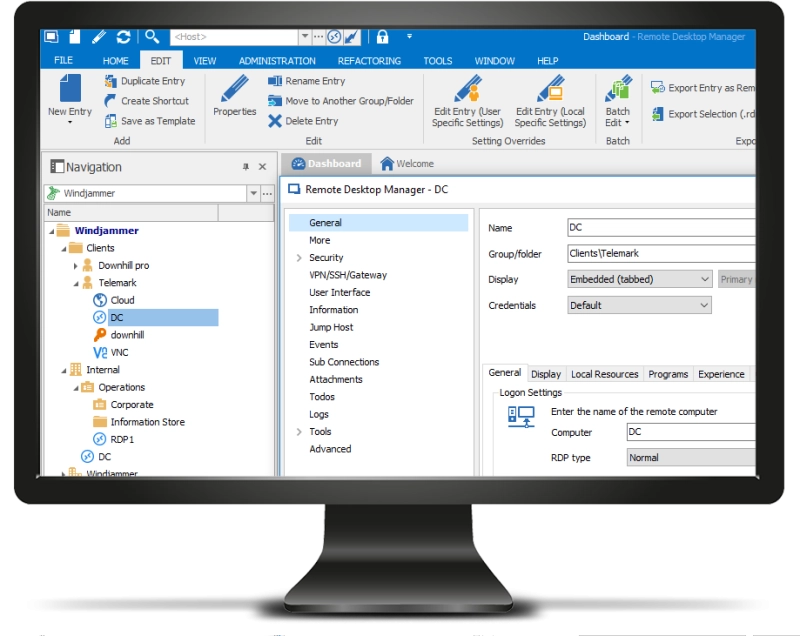Open the REFACTORING ribbon tab
800x636 pixels.
click(369, 61)
